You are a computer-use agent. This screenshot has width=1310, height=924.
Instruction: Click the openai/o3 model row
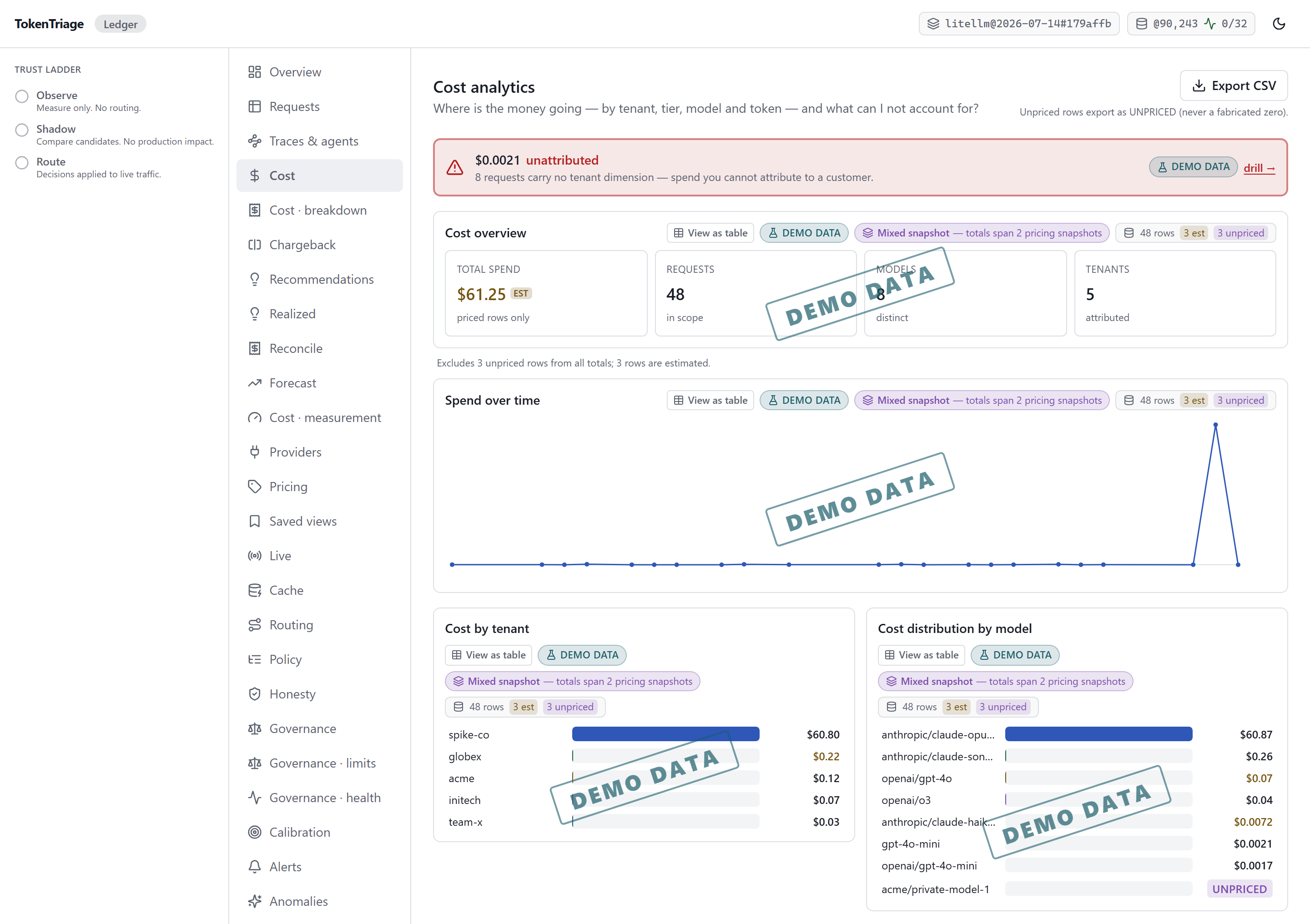pos(1077,800)
